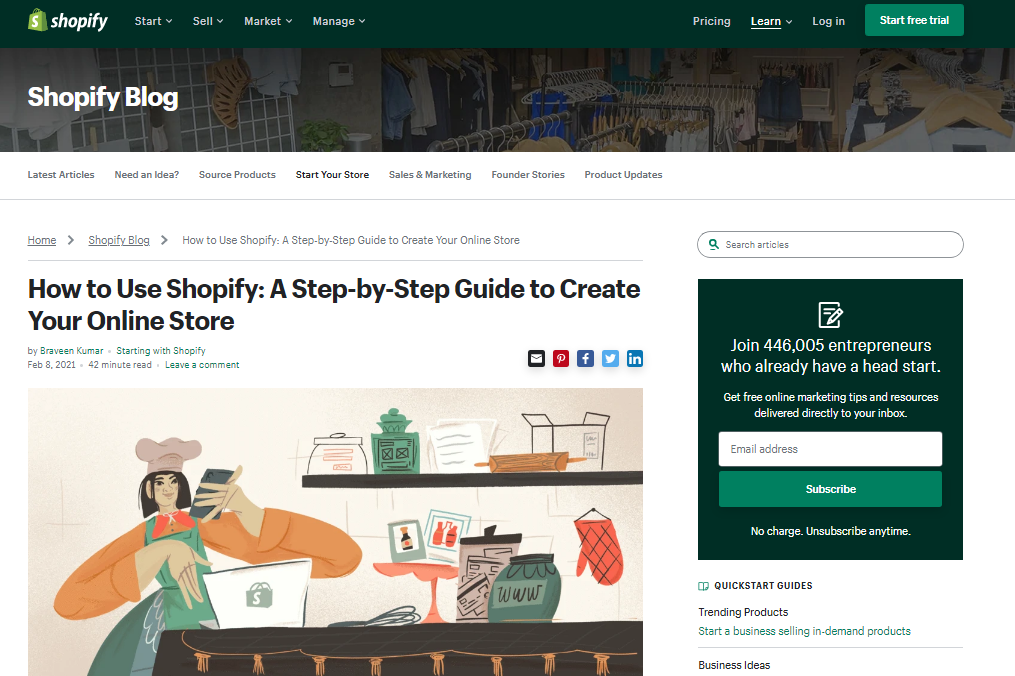Open Source Products tab
This screenshot has height=676, width=1015.
click(x=237, y=175)
